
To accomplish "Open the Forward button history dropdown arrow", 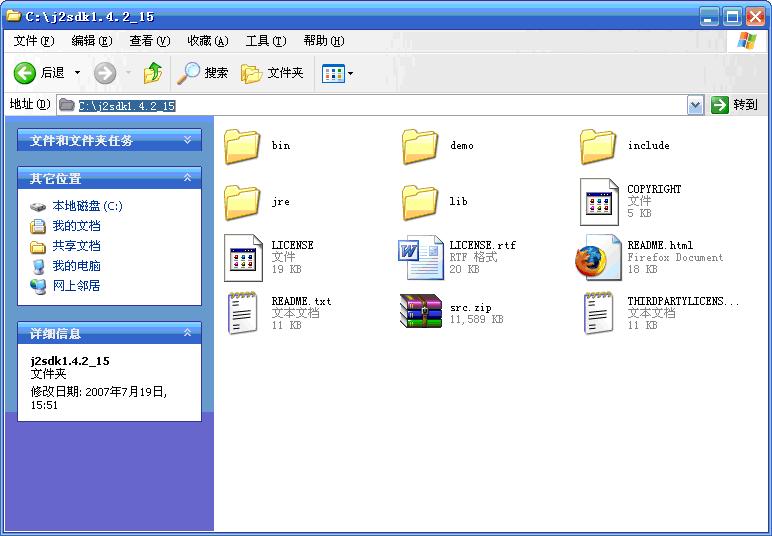I will coord(128,73).
